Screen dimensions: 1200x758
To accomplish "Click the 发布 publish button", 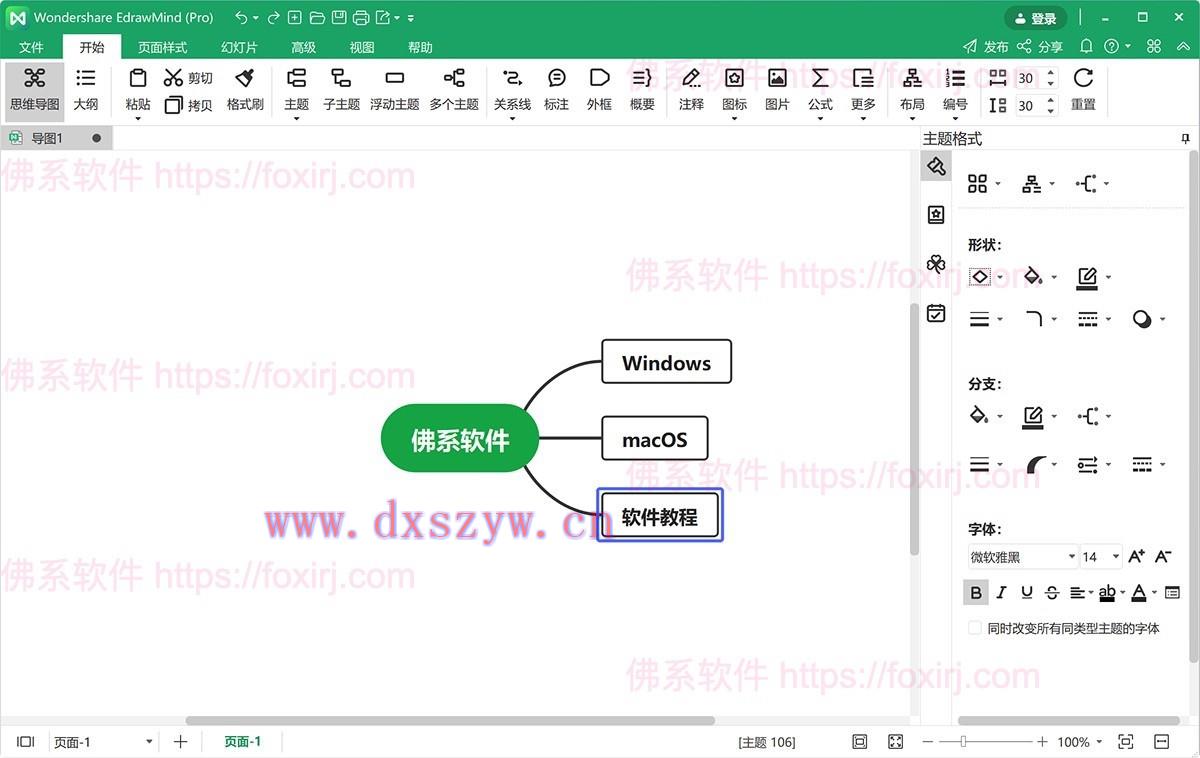I will pos(986,47).
